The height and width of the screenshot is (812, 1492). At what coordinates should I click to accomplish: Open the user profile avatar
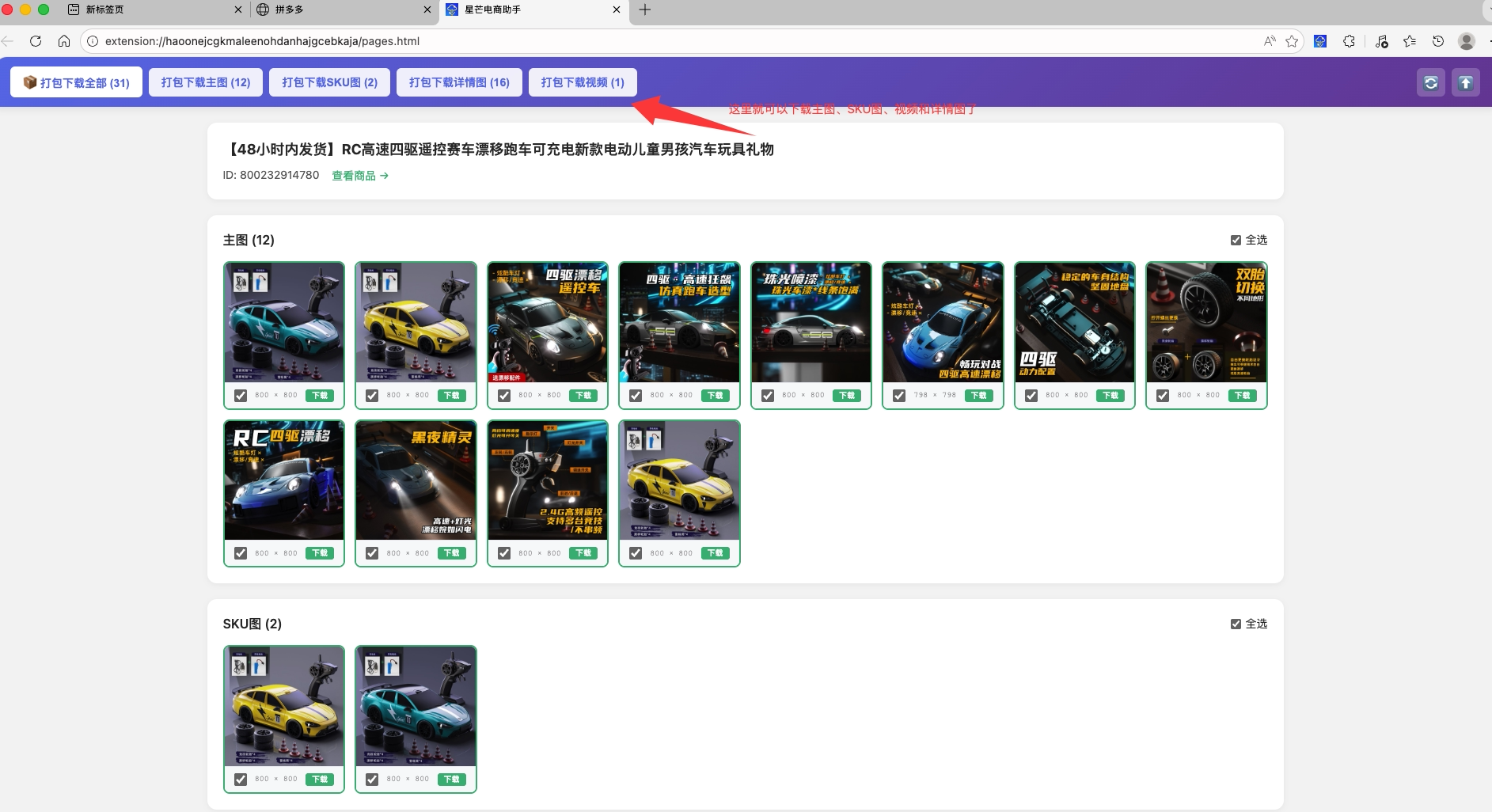[x=1467, y=41]
